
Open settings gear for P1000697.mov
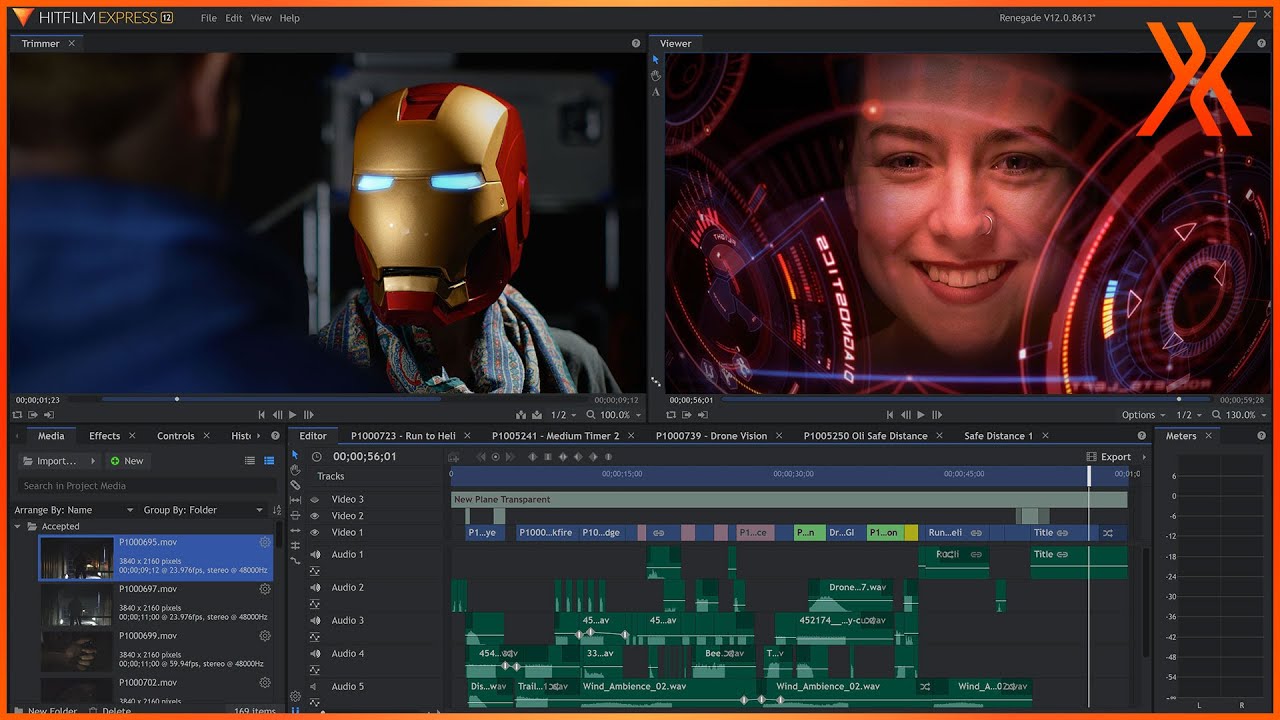[265, 589]
